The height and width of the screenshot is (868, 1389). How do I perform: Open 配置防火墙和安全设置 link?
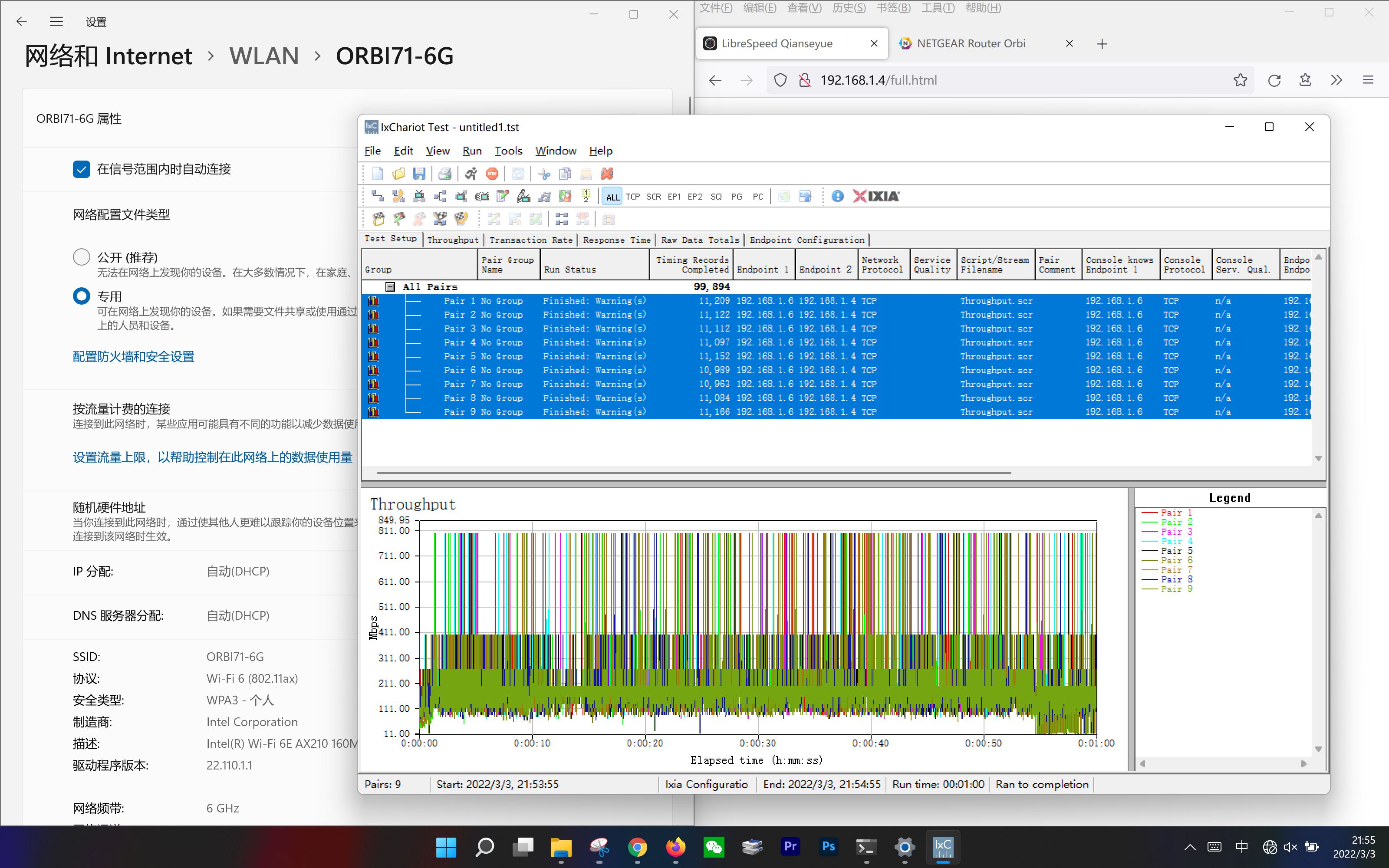pos(133,356)
